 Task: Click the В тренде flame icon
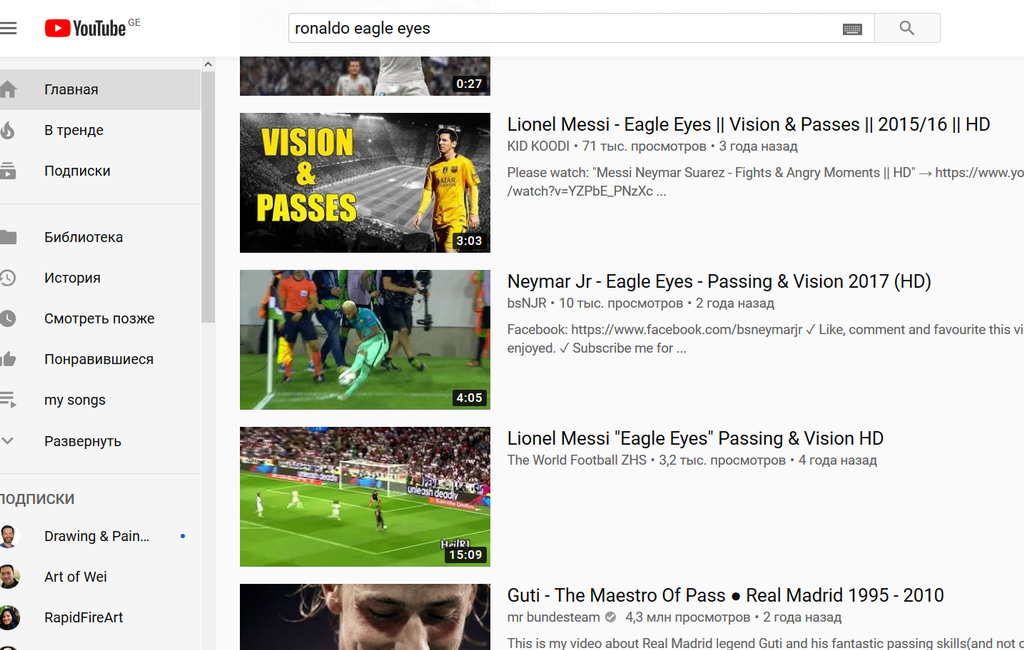(x=7, y=130)
